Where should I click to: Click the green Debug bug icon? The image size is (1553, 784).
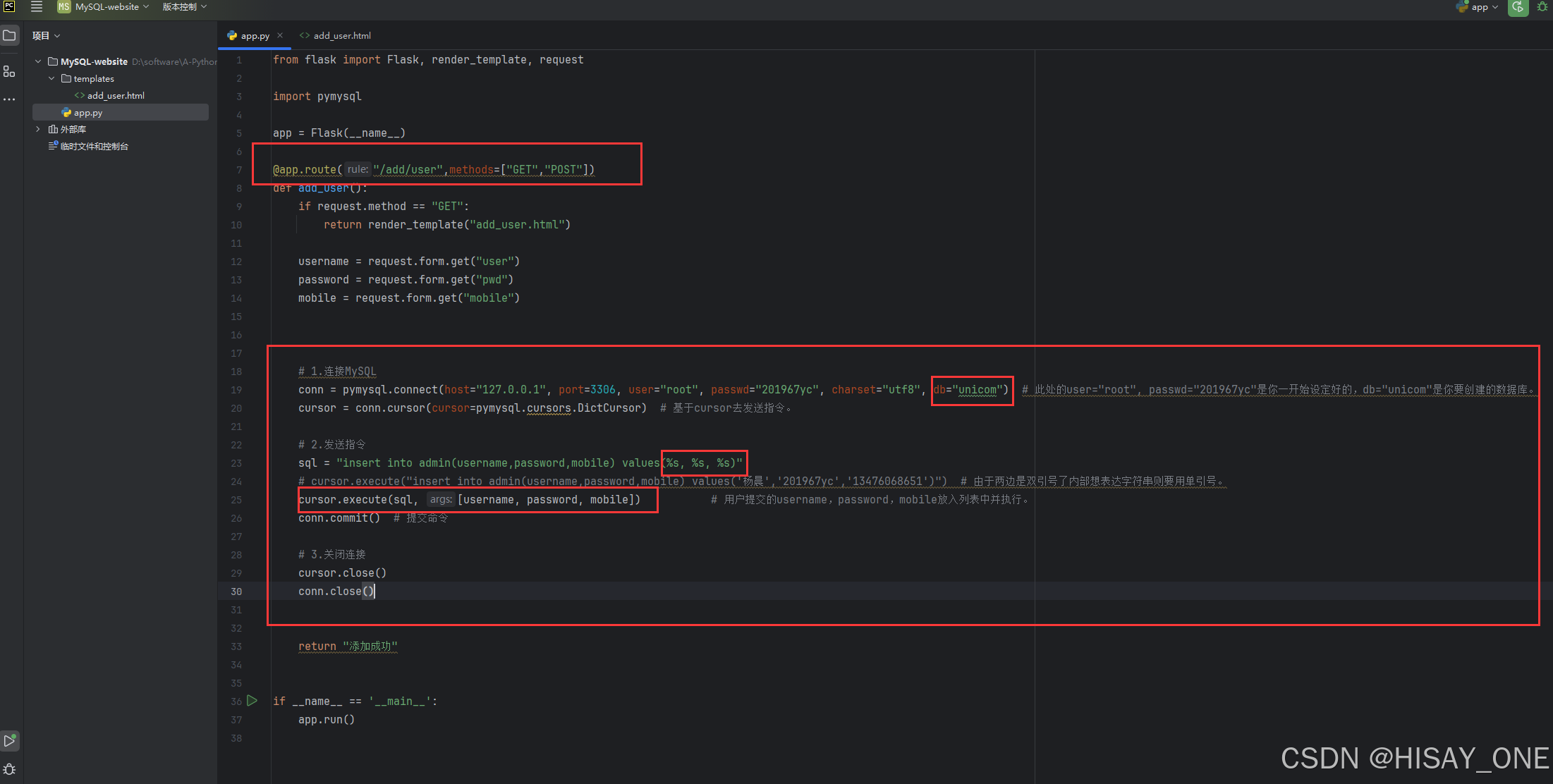tap(1542, 7)
